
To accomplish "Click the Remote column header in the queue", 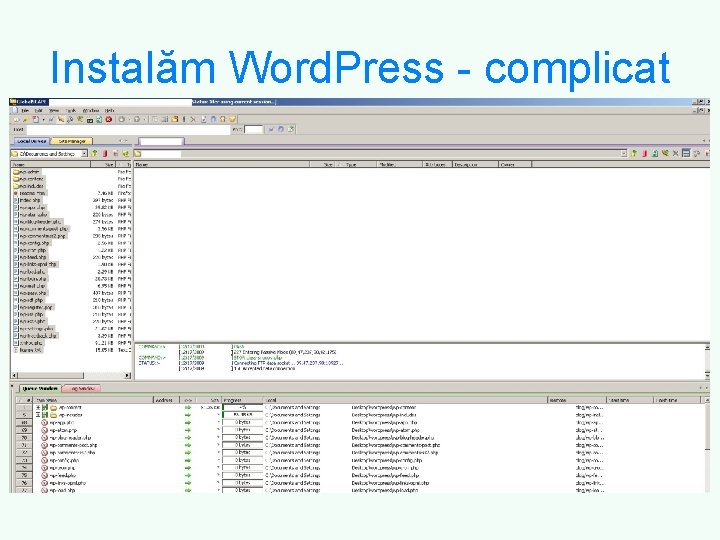I will [x=576, y=400].
